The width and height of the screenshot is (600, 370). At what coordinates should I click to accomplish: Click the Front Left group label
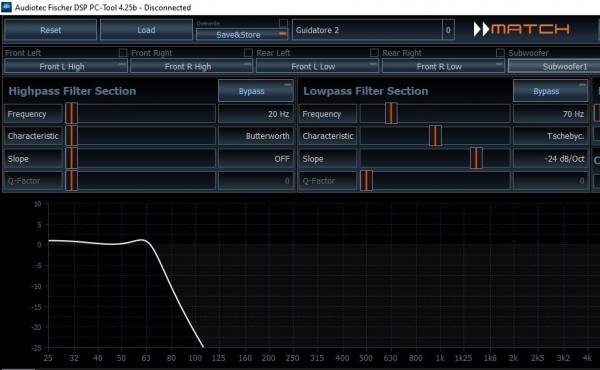point(23,53)
